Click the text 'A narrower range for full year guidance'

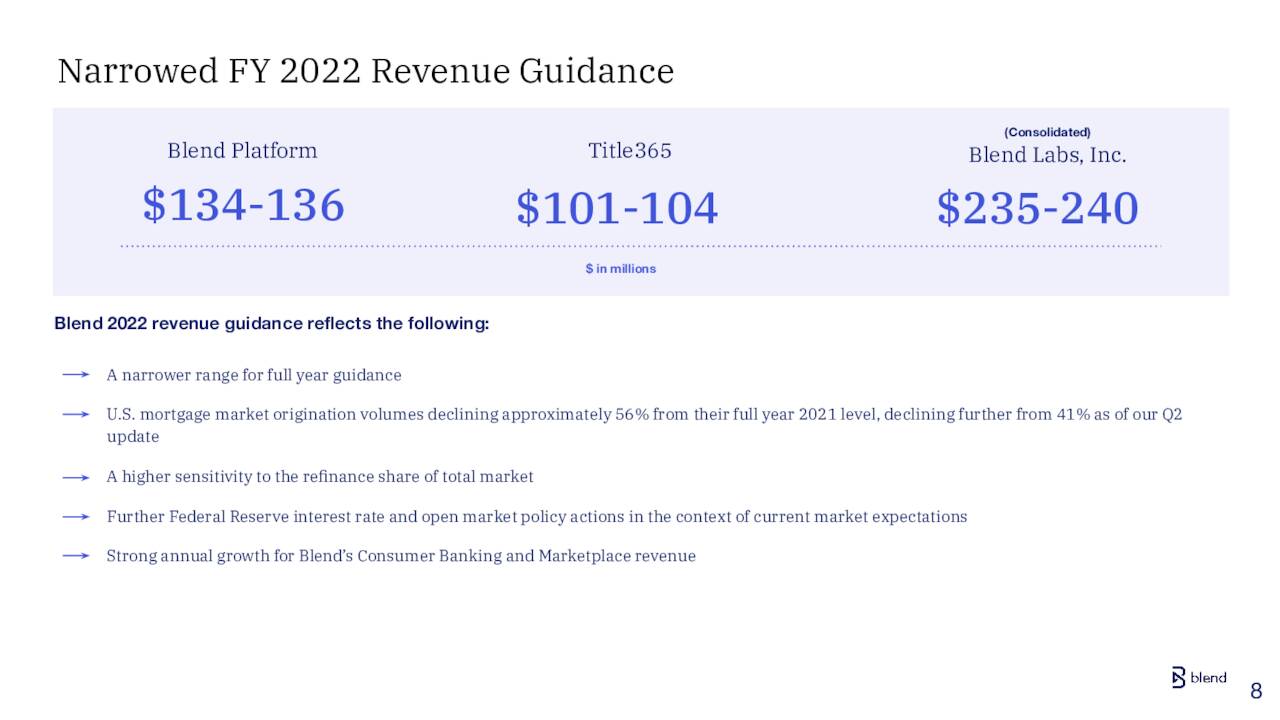(254, 375)
